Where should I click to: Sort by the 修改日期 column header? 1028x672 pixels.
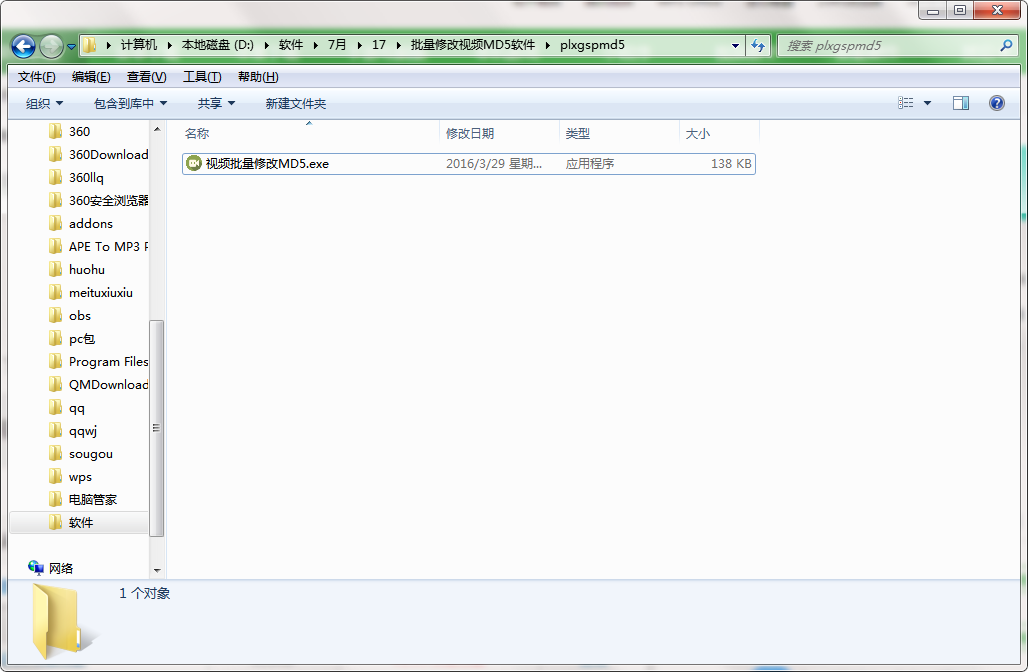coord(499,133)
